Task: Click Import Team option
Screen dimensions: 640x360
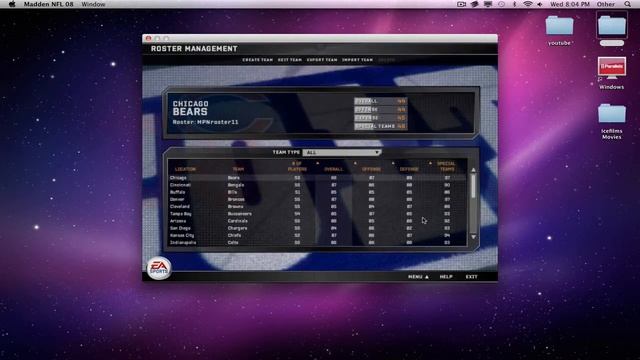Action: [358, 60]
